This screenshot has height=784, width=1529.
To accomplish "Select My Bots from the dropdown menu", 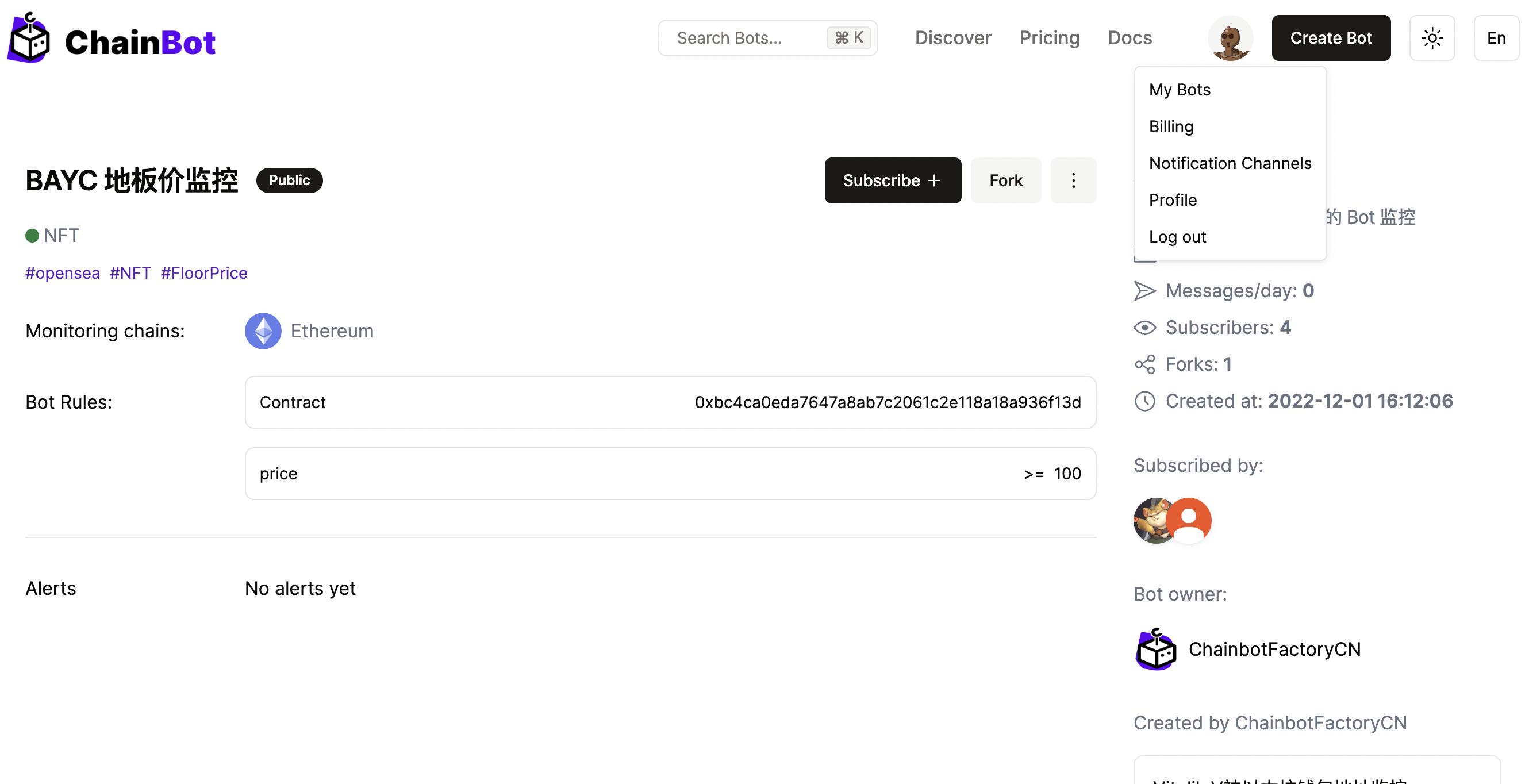I will click(x=1180, y=90).
